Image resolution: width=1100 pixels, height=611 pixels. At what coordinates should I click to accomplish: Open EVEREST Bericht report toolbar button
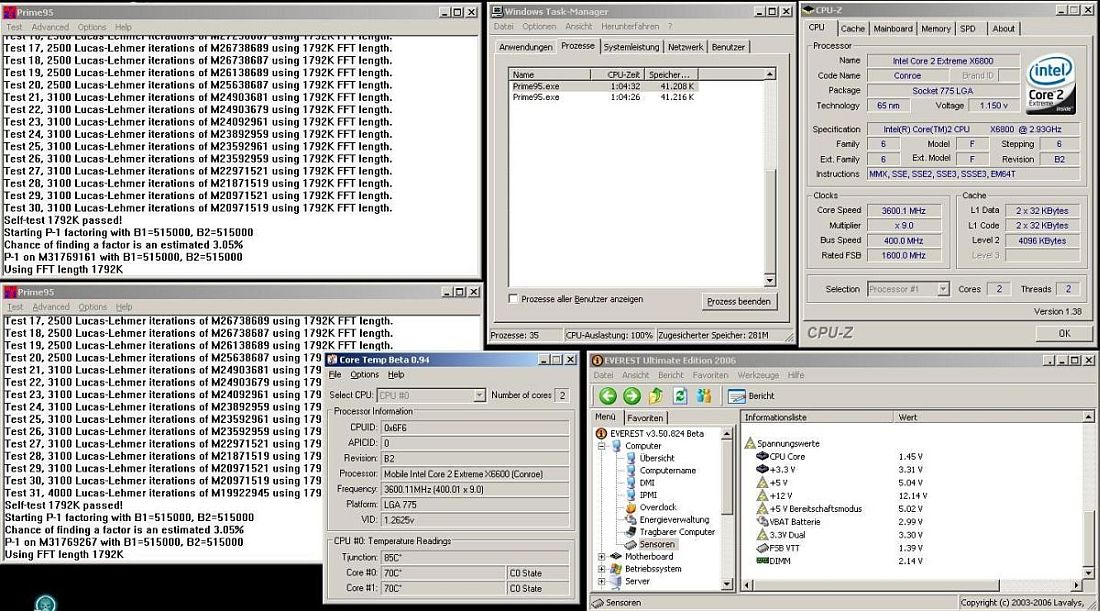(x=751, y=396)
